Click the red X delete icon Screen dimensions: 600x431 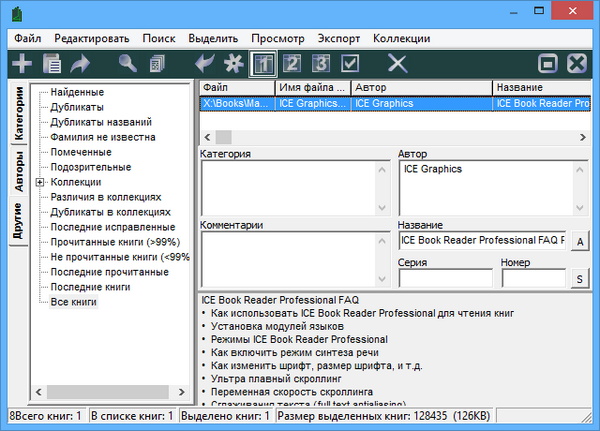397,64
